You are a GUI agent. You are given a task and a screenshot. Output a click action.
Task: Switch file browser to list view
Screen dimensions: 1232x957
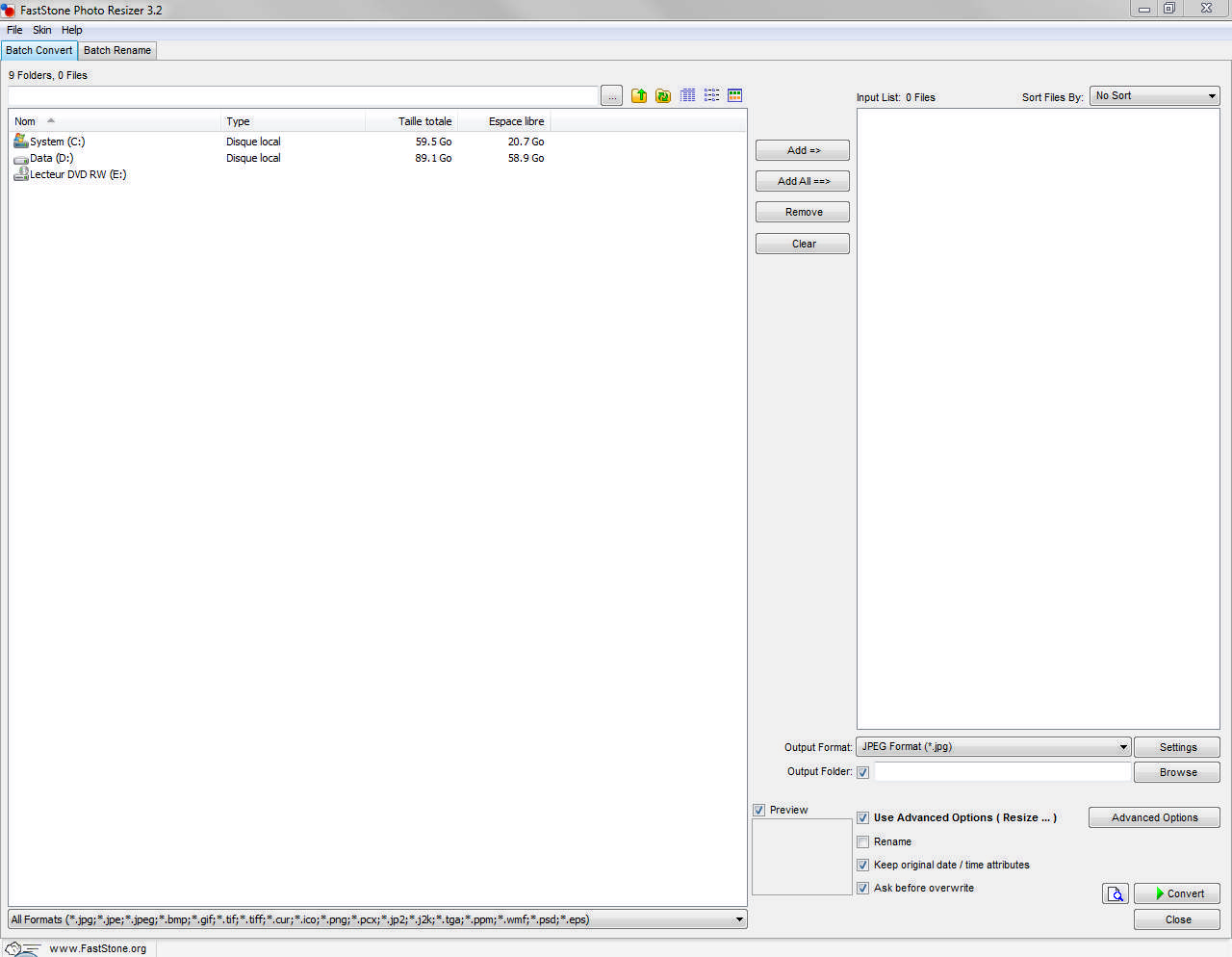[x=712, y=95]
